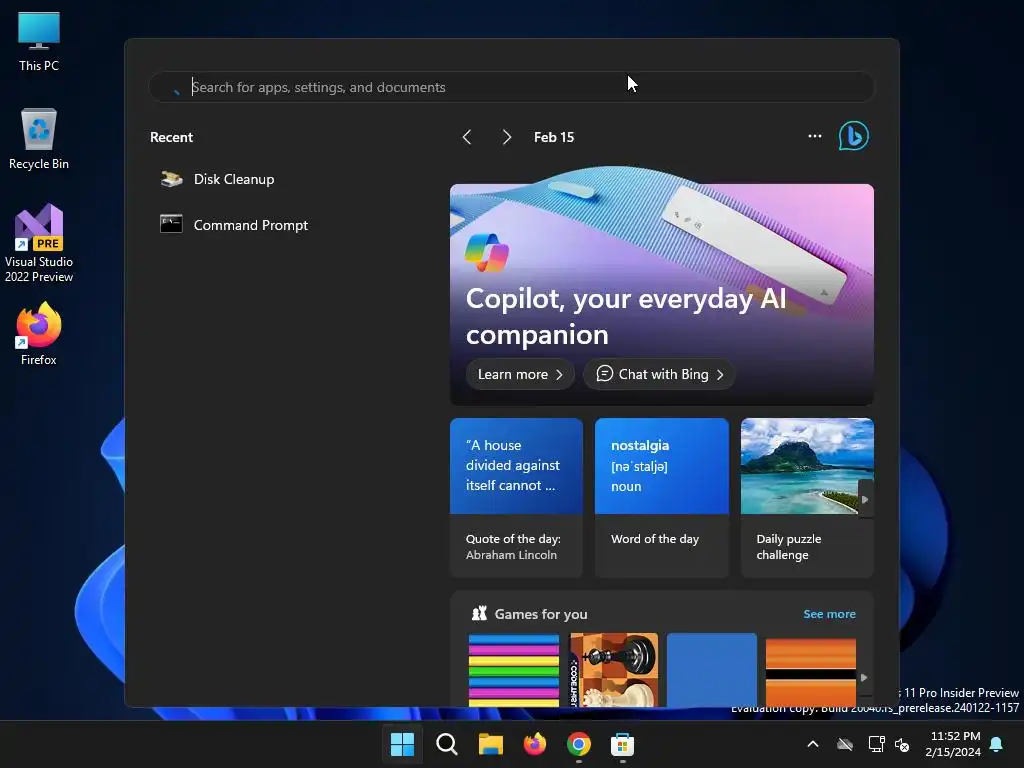Image resolution: width=1024 pixels, height=768 pixels.
Task: Open the solid blue game thumbnail
Action: [x=712, y=670]
